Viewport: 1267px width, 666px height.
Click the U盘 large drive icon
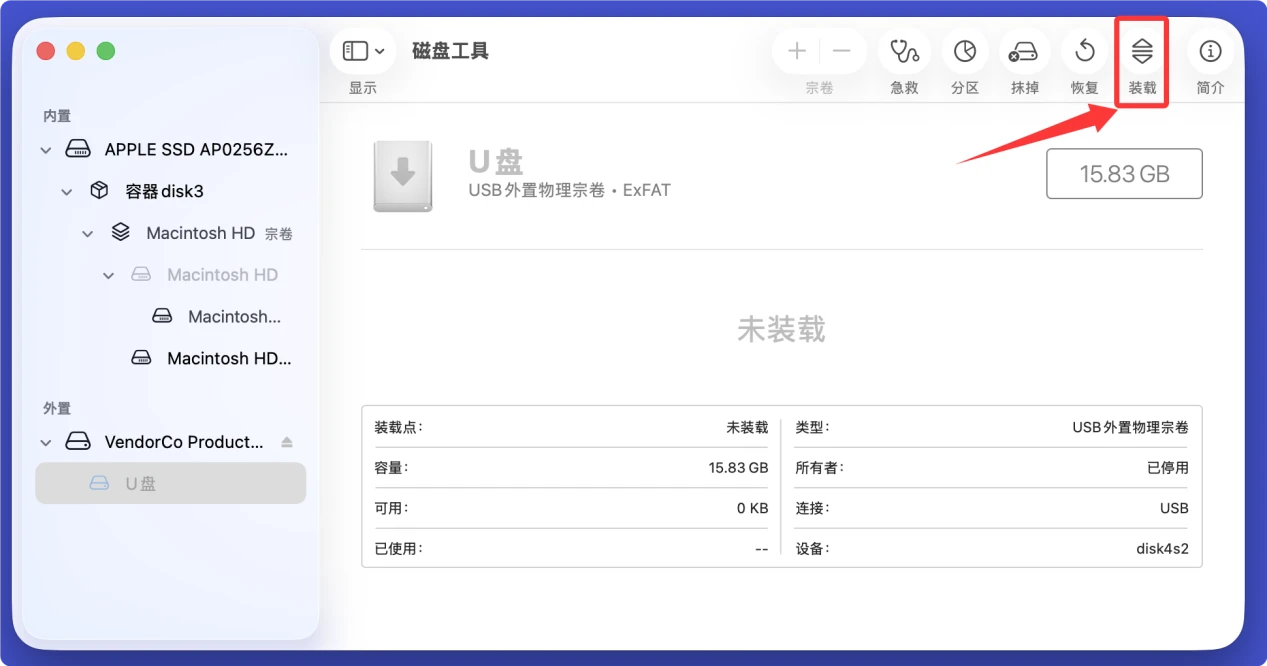(x=403, y=176)
